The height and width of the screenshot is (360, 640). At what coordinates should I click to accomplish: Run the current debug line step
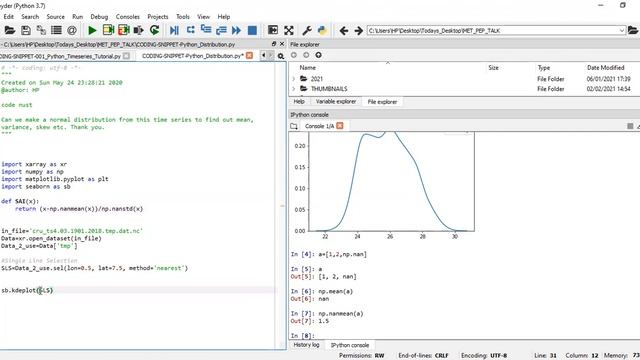click(x=191, y=30)
